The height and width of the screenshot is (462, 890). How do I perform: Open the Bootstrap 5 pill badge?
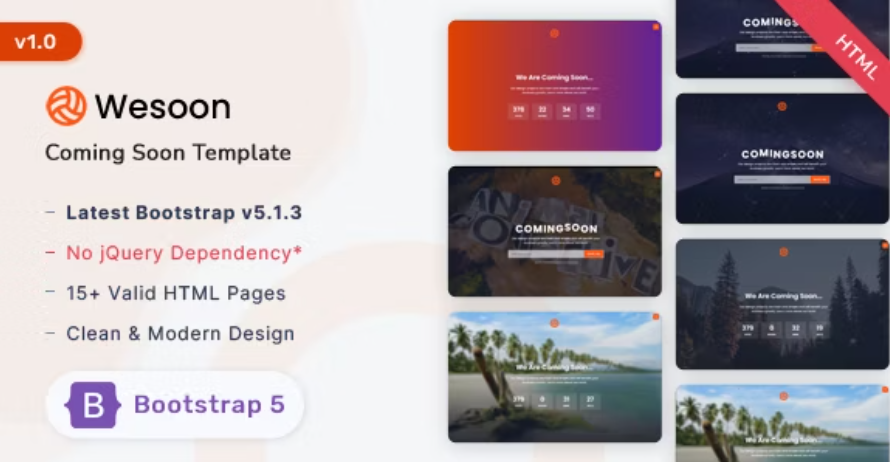pyautogui.click(x=175, y=405)
